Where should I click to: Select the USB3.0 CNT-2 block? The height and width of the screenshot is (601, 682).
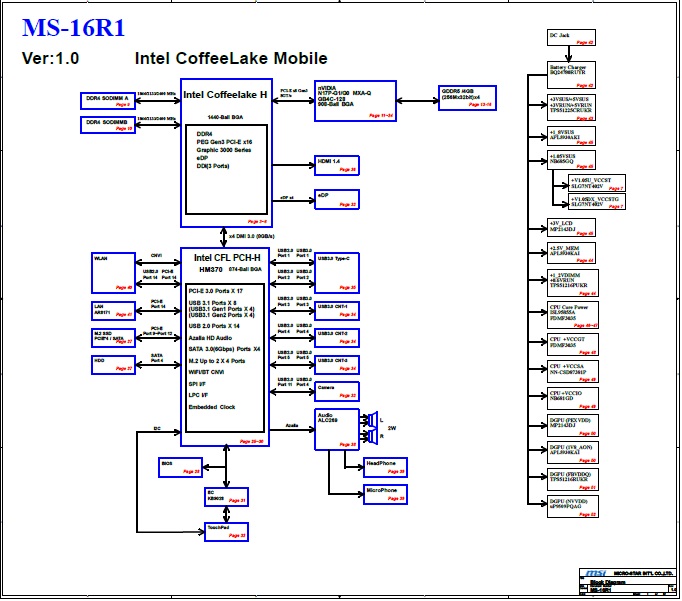[337, 338]
